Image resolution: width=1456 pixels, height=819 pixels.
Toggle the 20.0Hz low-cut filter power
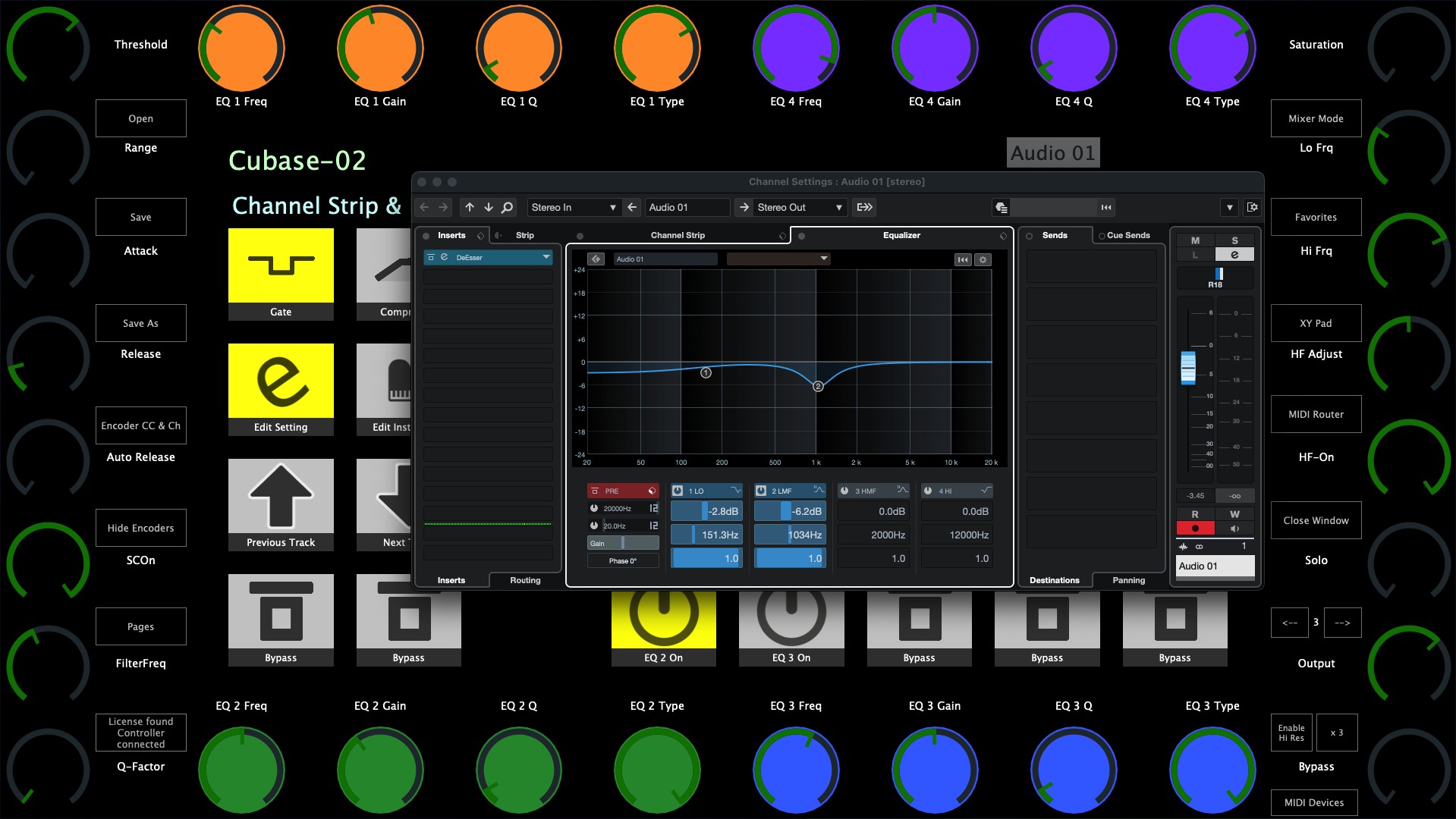point(594,526)
